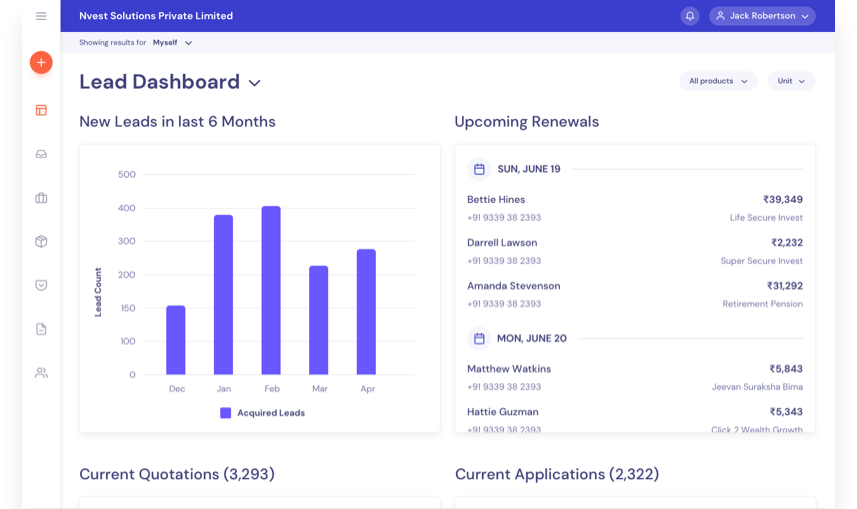Click the notification bell icon

(690, 16)
